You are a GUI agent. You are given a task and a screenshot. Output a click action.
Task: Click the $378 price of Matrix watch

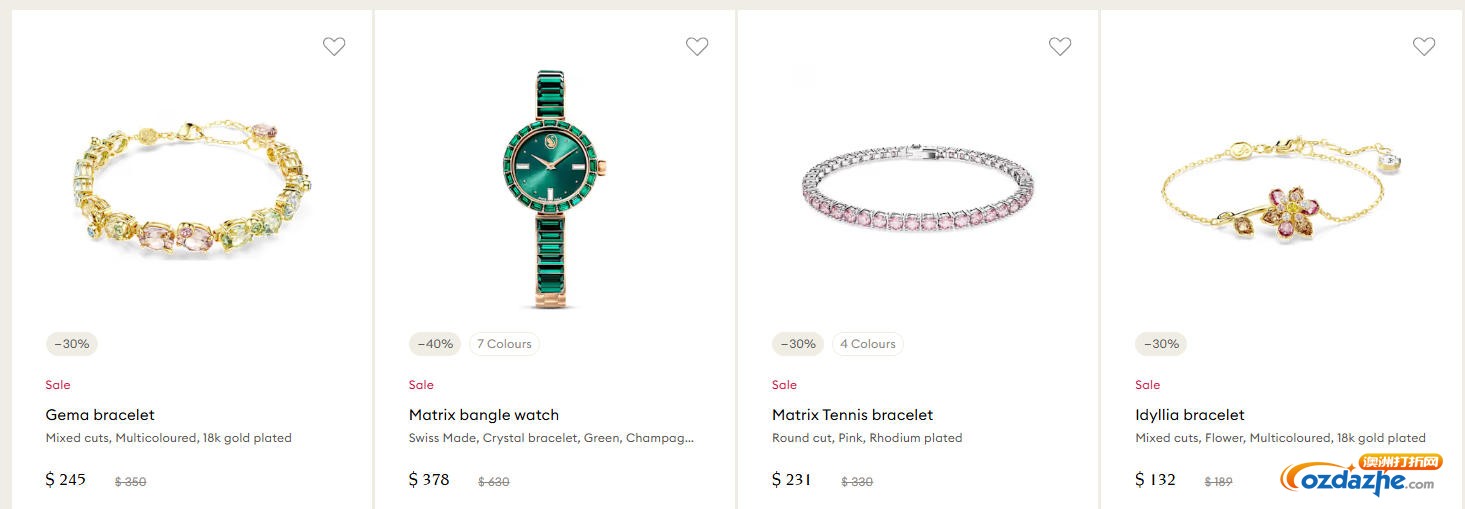pyautogui.click(x=429, y=480)
